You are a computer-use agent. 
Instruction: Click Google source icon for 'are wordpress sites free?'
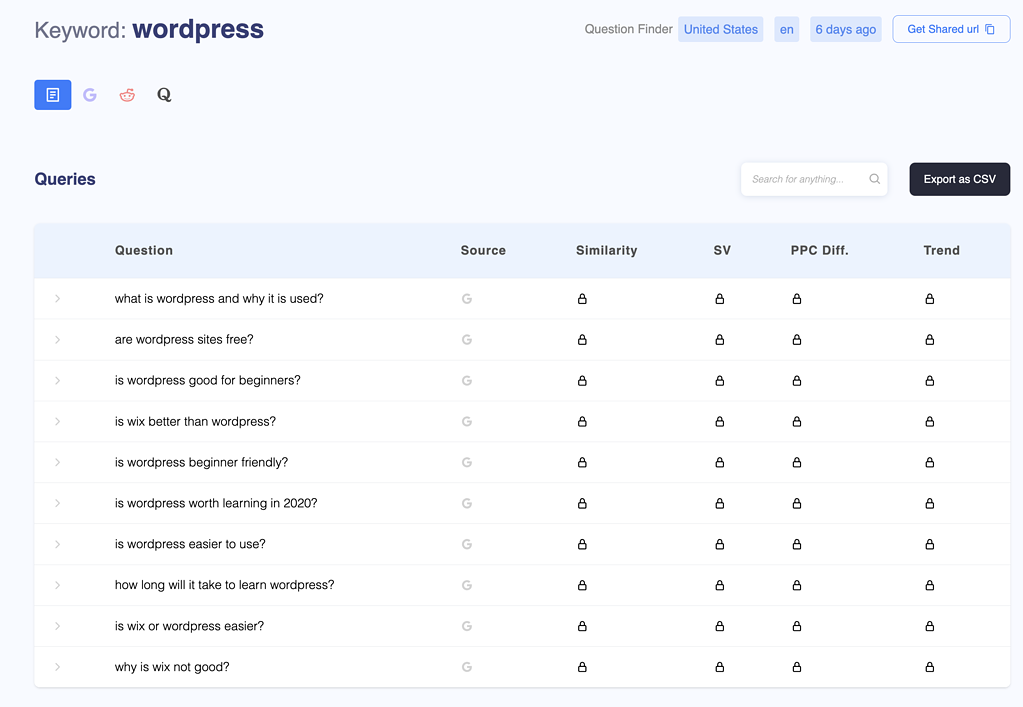coord(467,340)
